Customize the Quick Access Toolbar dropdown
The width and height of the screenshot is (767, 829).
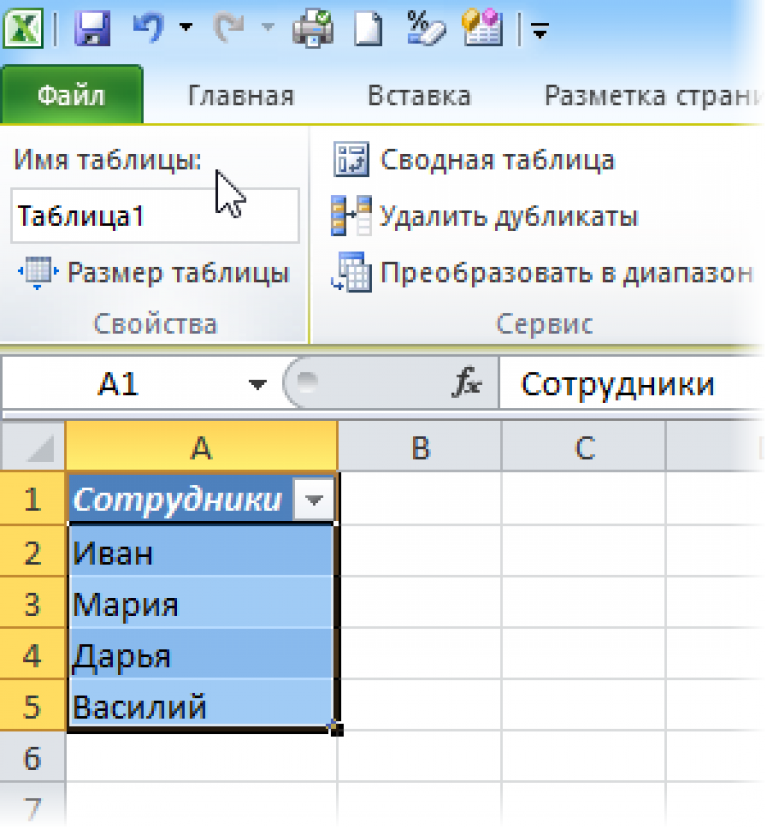pyautogui.click(x=540, y=32)
